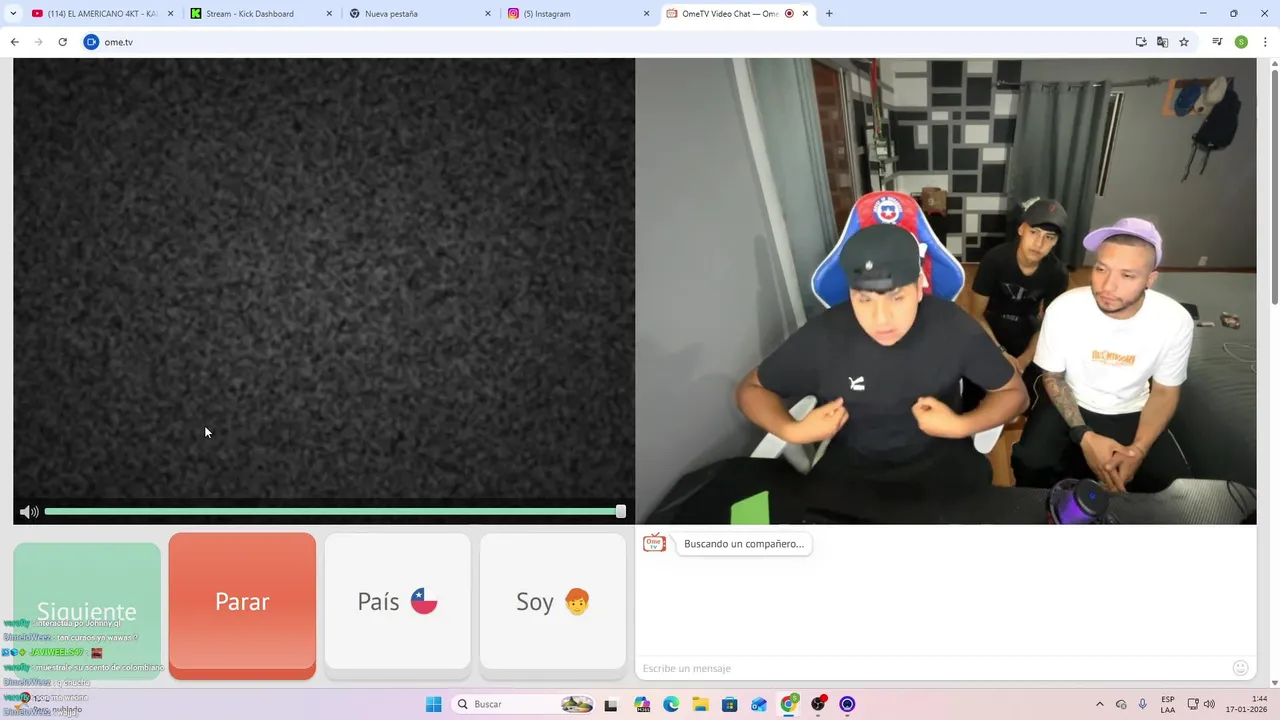
Task: Open the Windows Start menu
Action: click(433, 704)
